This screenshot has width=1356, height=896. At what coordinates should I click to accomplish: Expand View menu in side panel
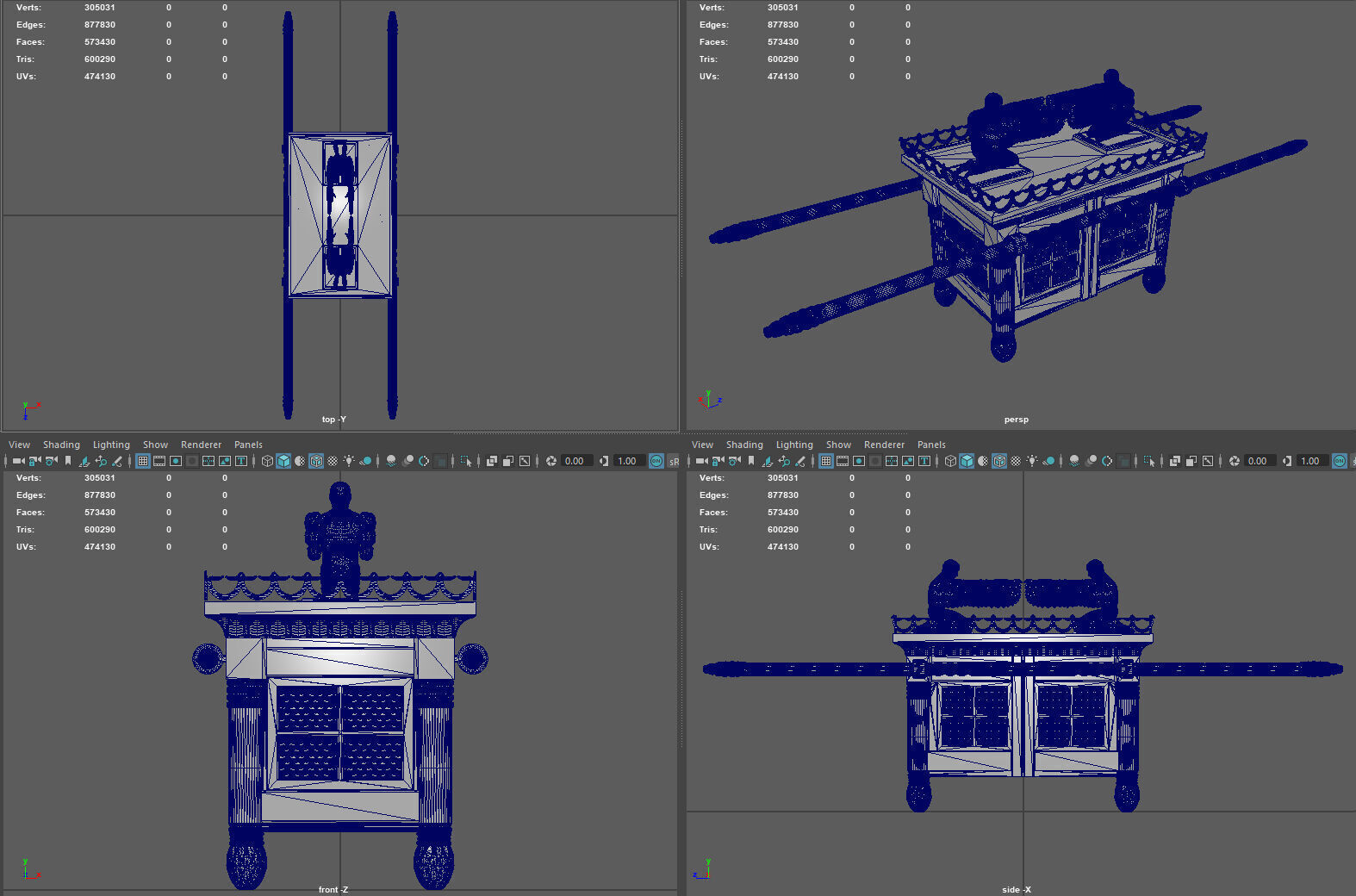[x=702, y=445]
